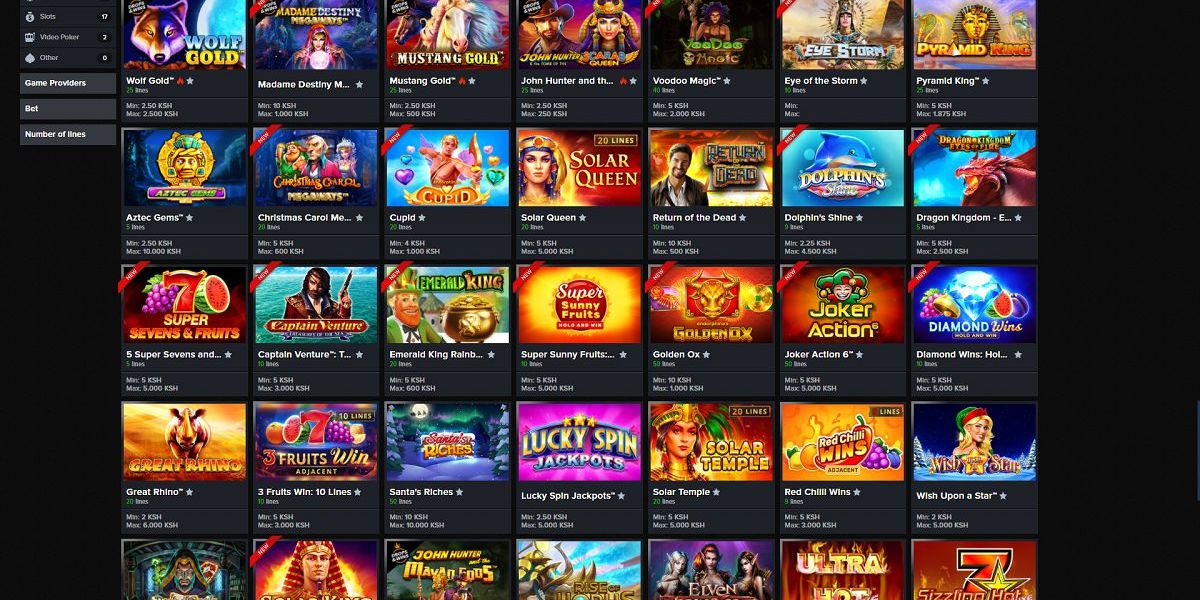This screenshot has height=600, width=1200.
Task: Toggle favorite star for Lucky Spin Jackpots
Action: click(621, 496)
